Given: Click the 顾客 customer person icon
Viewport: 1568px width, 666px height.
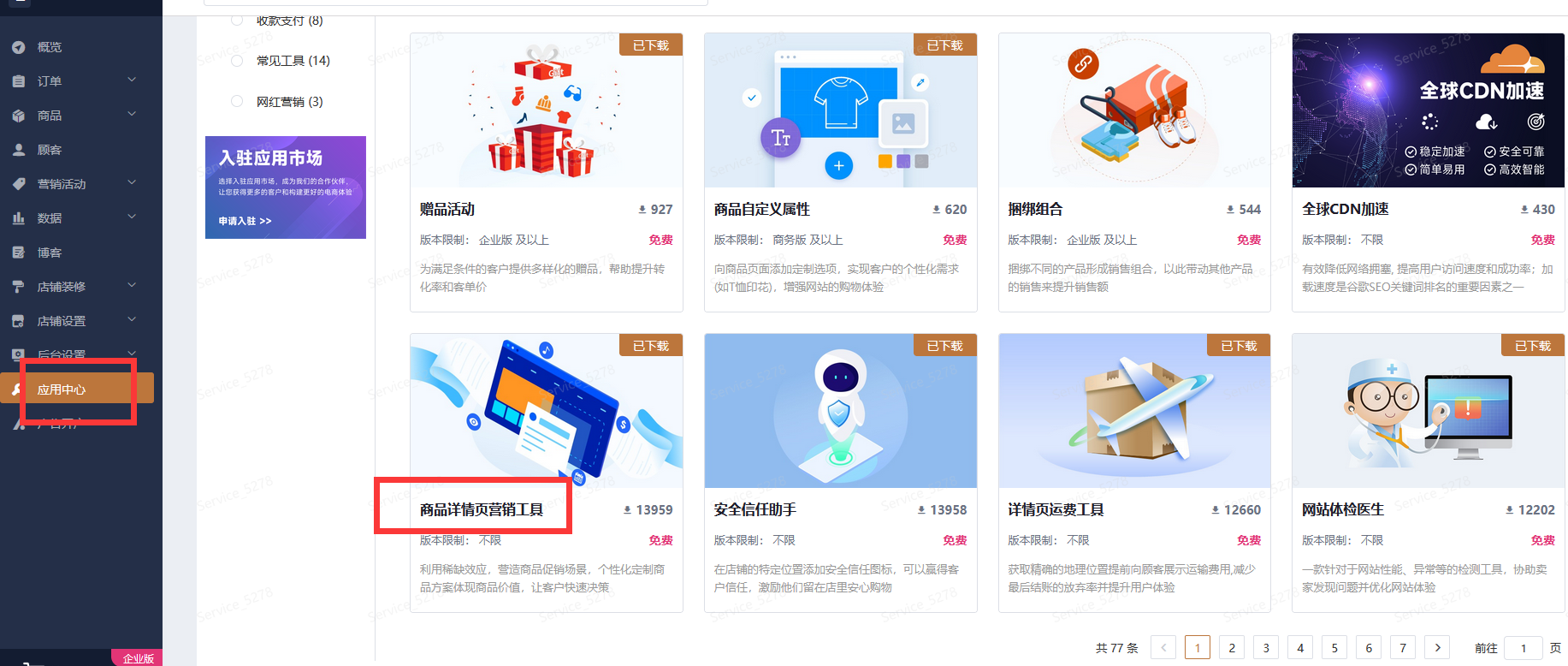Looking at the screenshot, I should (x=19, y=150).
